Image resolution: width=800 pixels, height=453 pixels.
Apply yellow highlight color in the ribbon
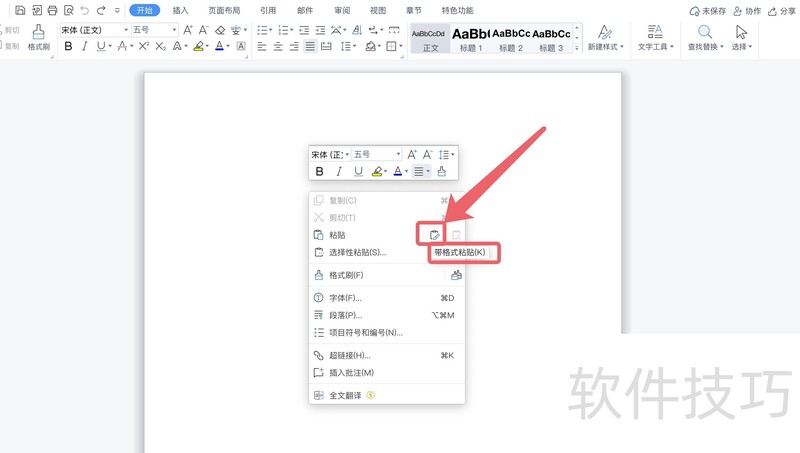[198, 46]
